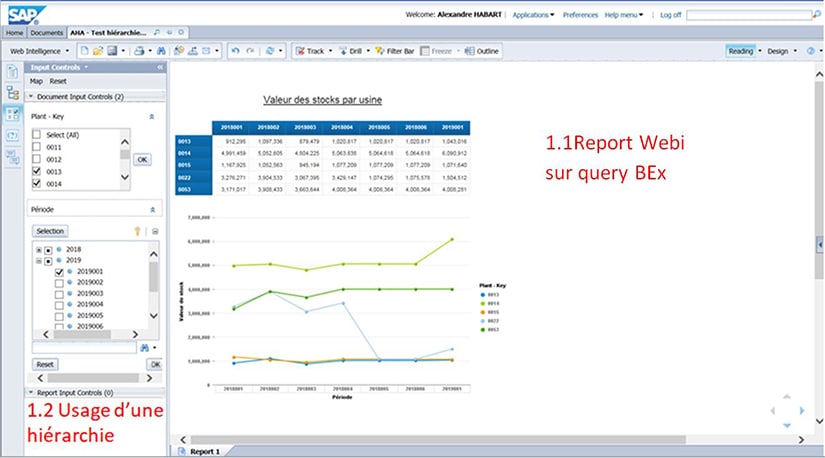Open the Input Controls side panel icon

(12, 114)
